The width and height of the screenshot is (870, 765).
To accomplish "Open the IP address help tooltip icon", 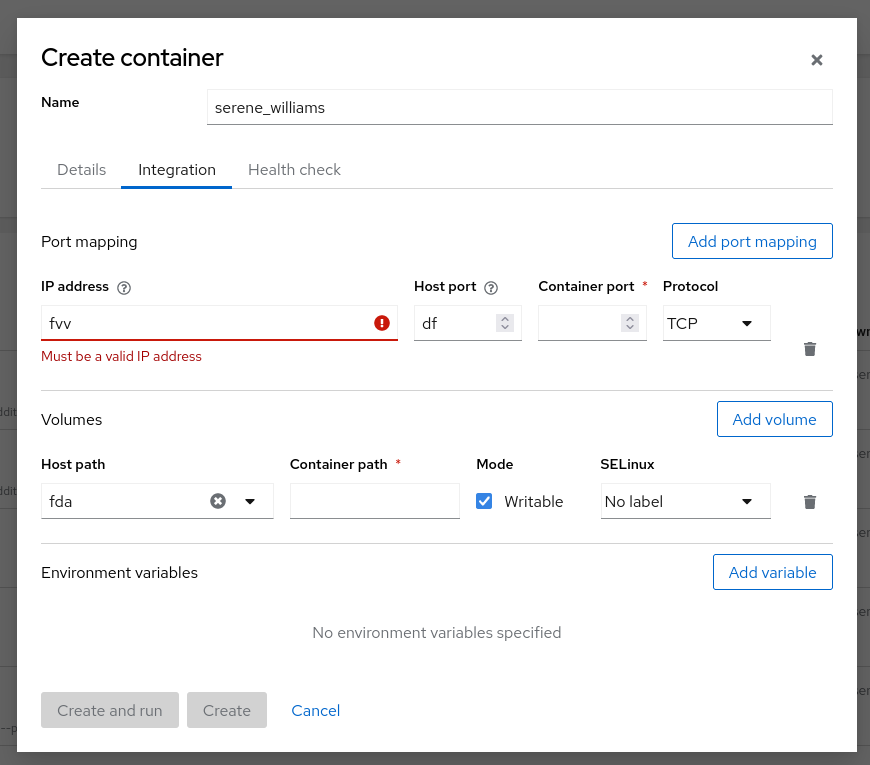I will [x=123, y=287].
